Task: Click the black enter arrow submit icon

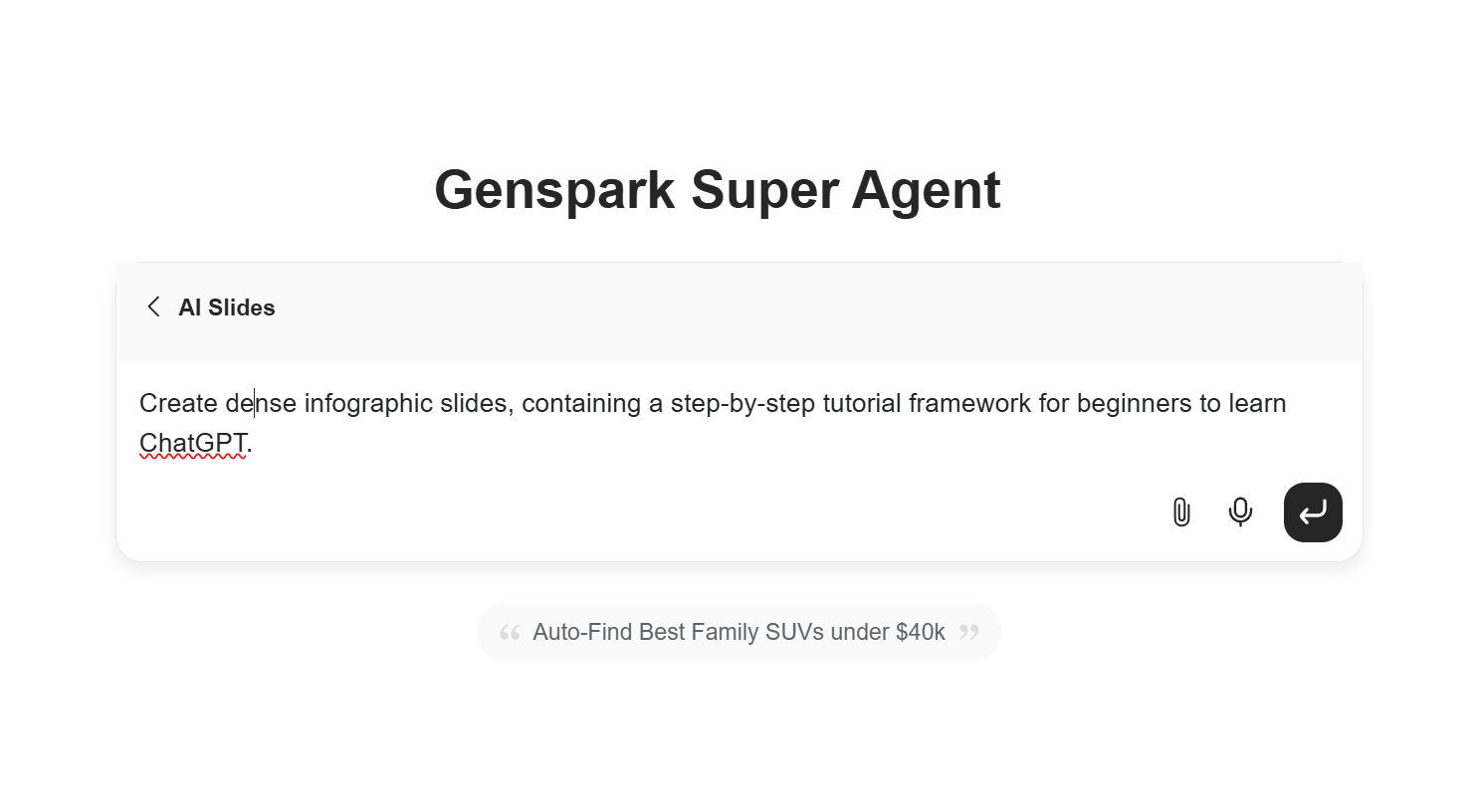Action: [1312, 511]
